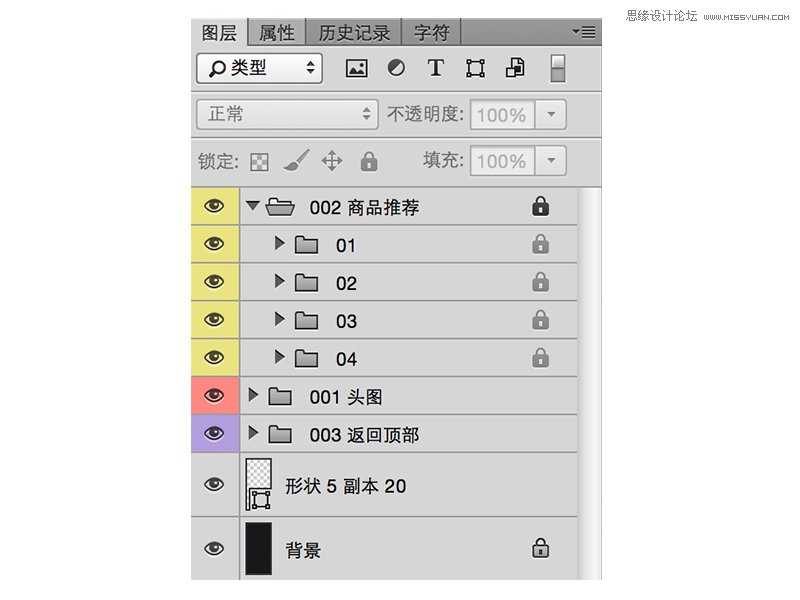
Task: Expand folder 02 disclosure triangle
Action: [x=279, y=281]
